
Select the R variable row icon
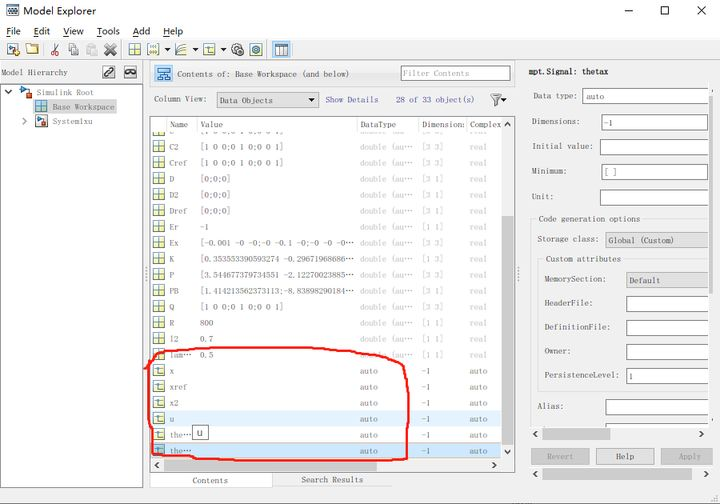159,323
